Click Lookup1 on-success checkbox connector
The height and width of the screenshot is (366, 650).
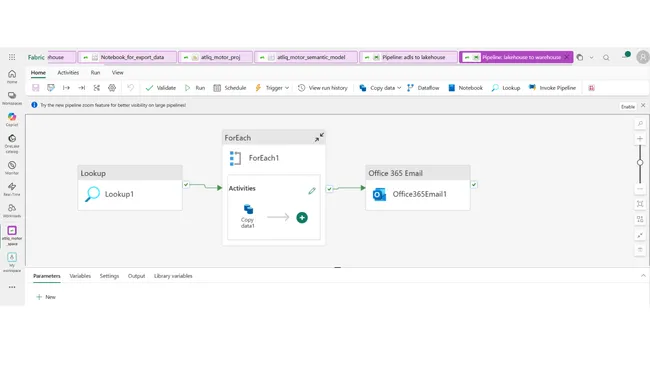point(186,185)
